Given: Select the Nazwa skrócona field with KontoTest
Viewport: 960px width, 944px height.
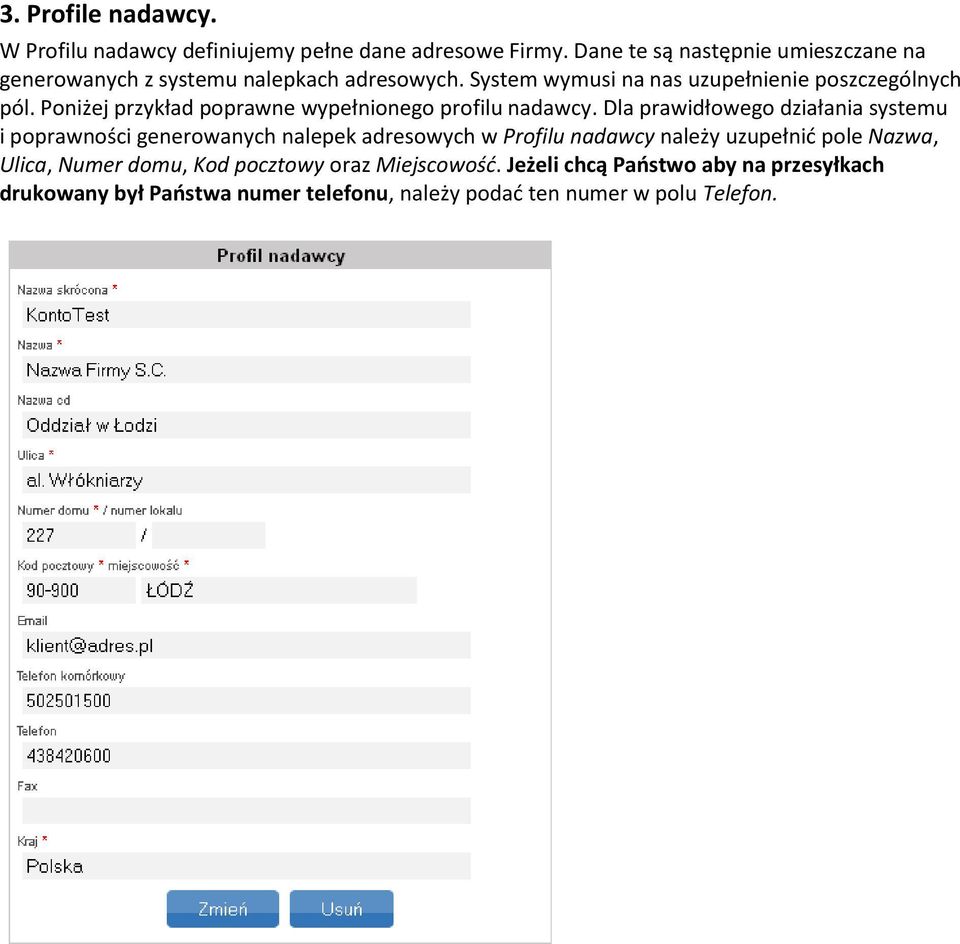Looking at the screenshot, I should [x=246, y=315].
